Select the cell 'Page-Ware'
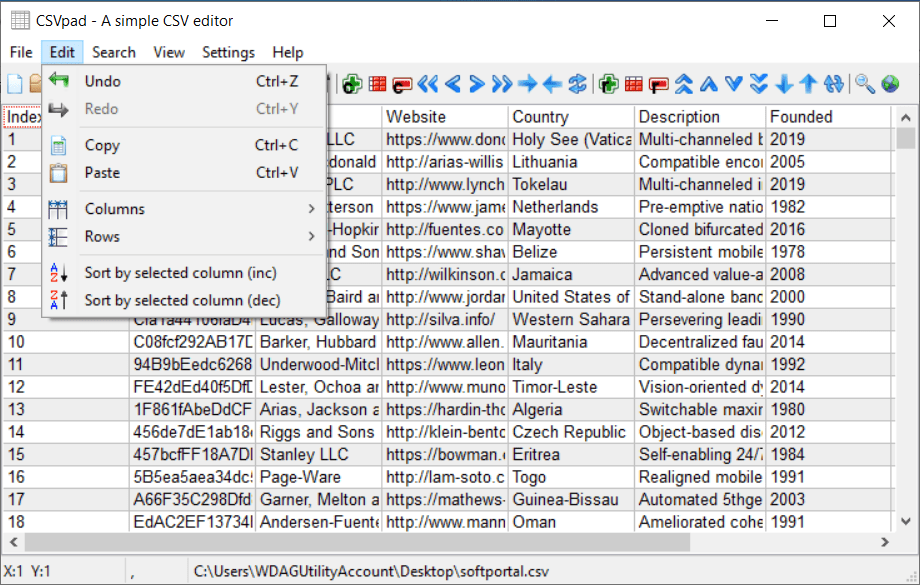 point(318,478)
